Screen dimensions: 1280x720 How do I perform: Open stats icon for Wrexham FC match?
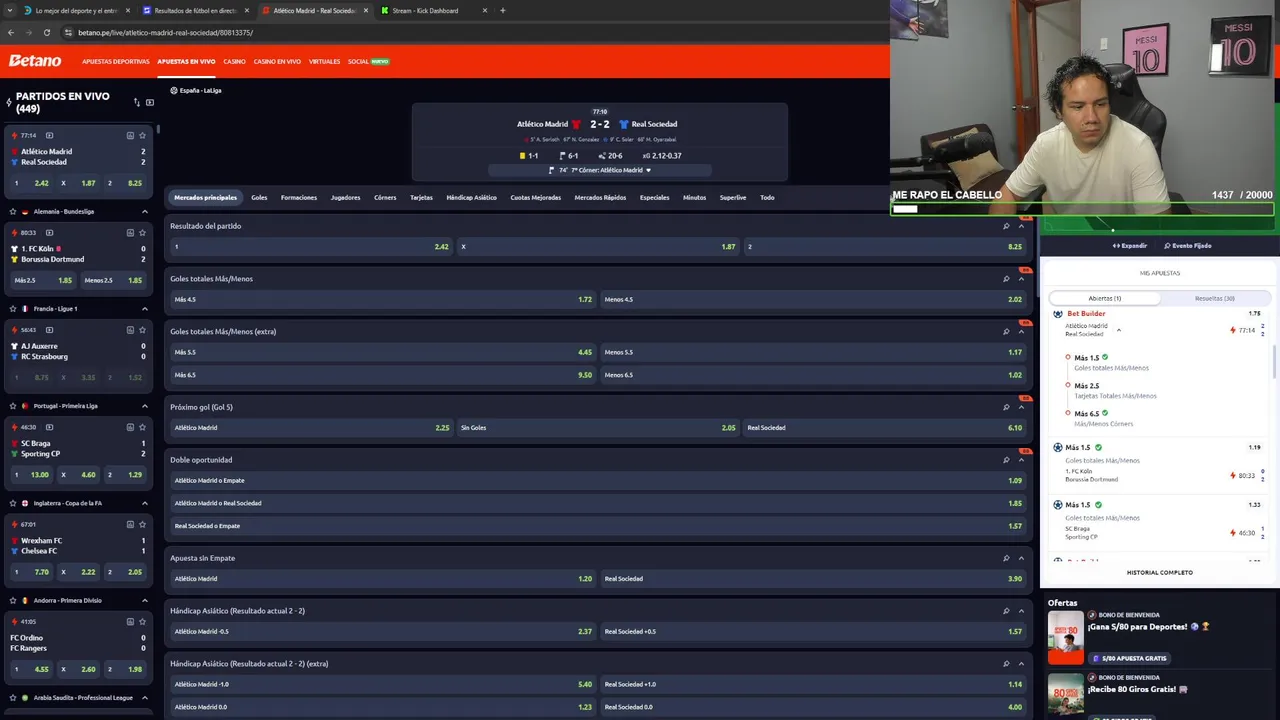(130, 524)
